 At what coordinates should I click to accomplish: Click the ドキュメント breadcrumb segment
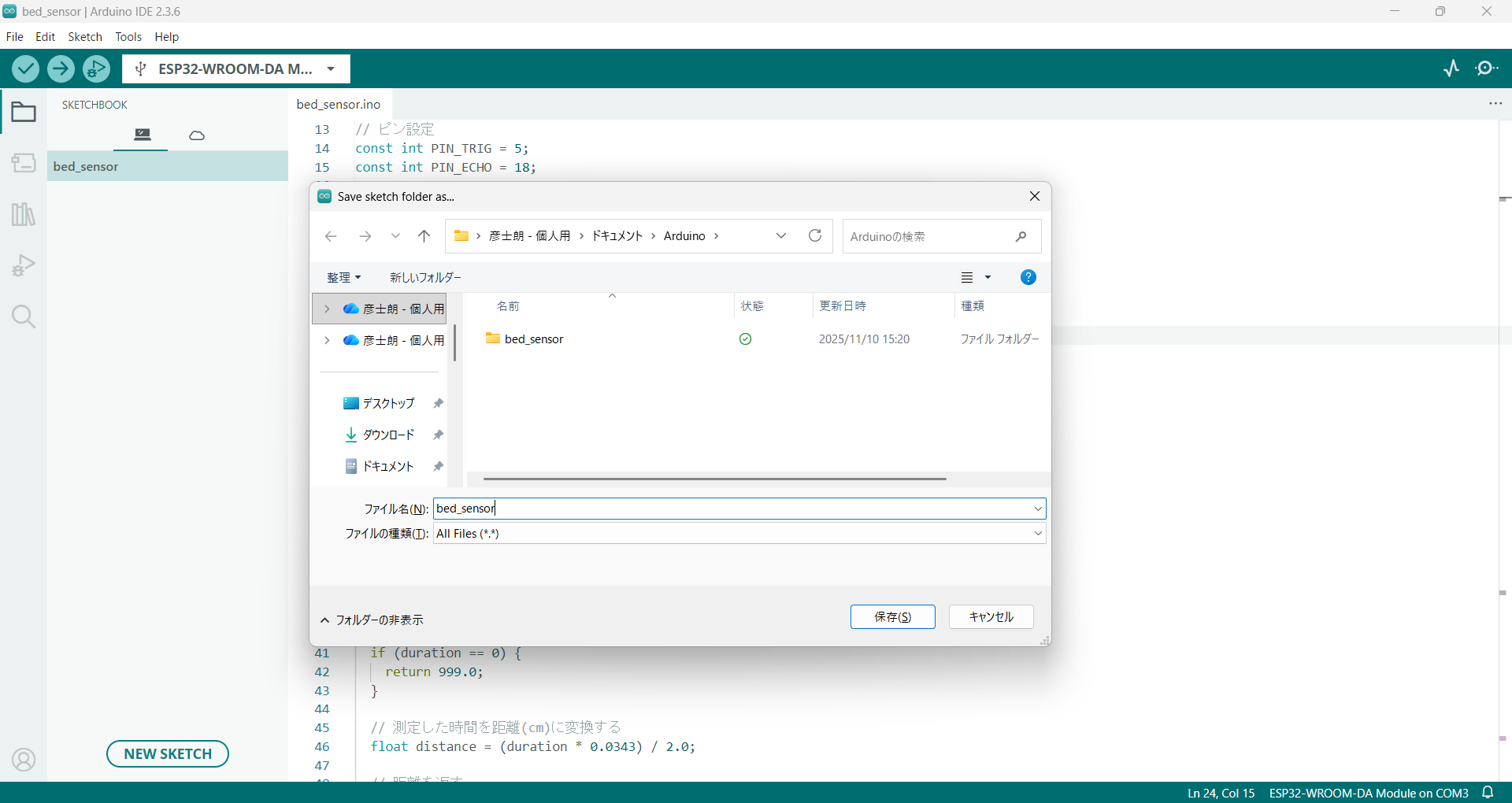pyautogui.click(x=617, y=236)
